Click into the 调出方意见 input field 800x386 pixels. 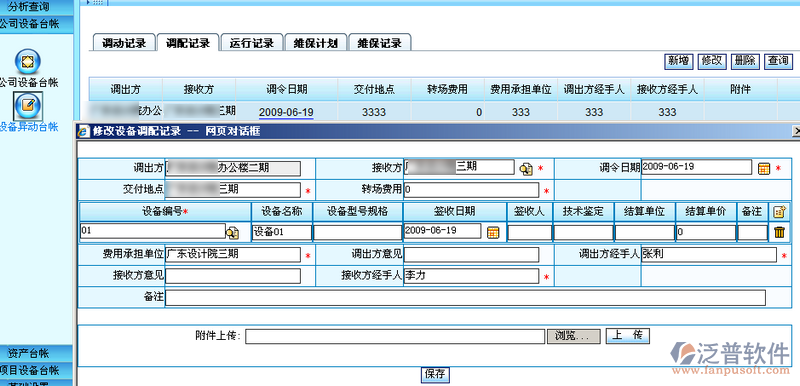coord(471,254)
